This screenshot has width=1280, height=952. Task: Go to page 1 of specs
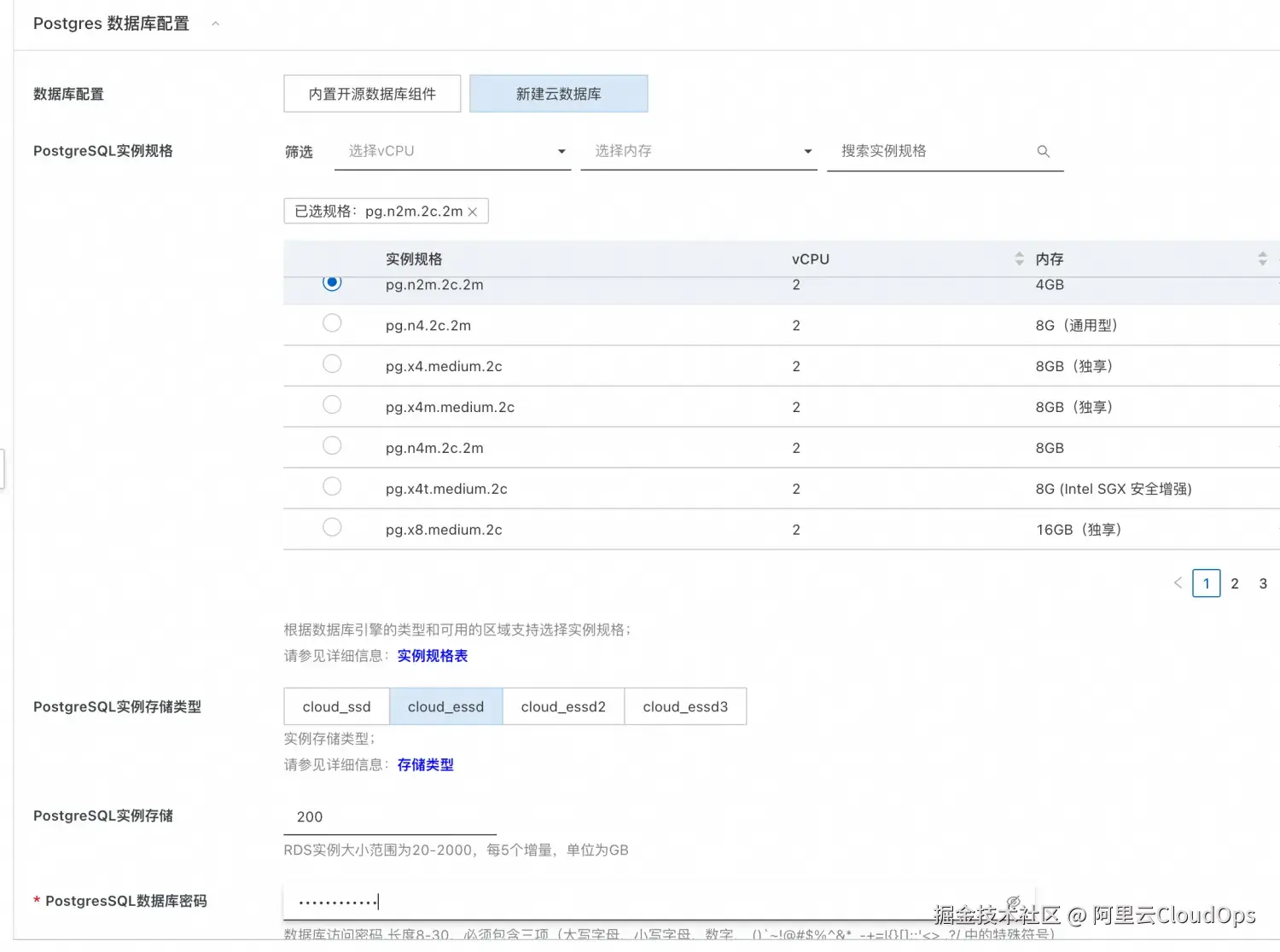[1206, 583]
